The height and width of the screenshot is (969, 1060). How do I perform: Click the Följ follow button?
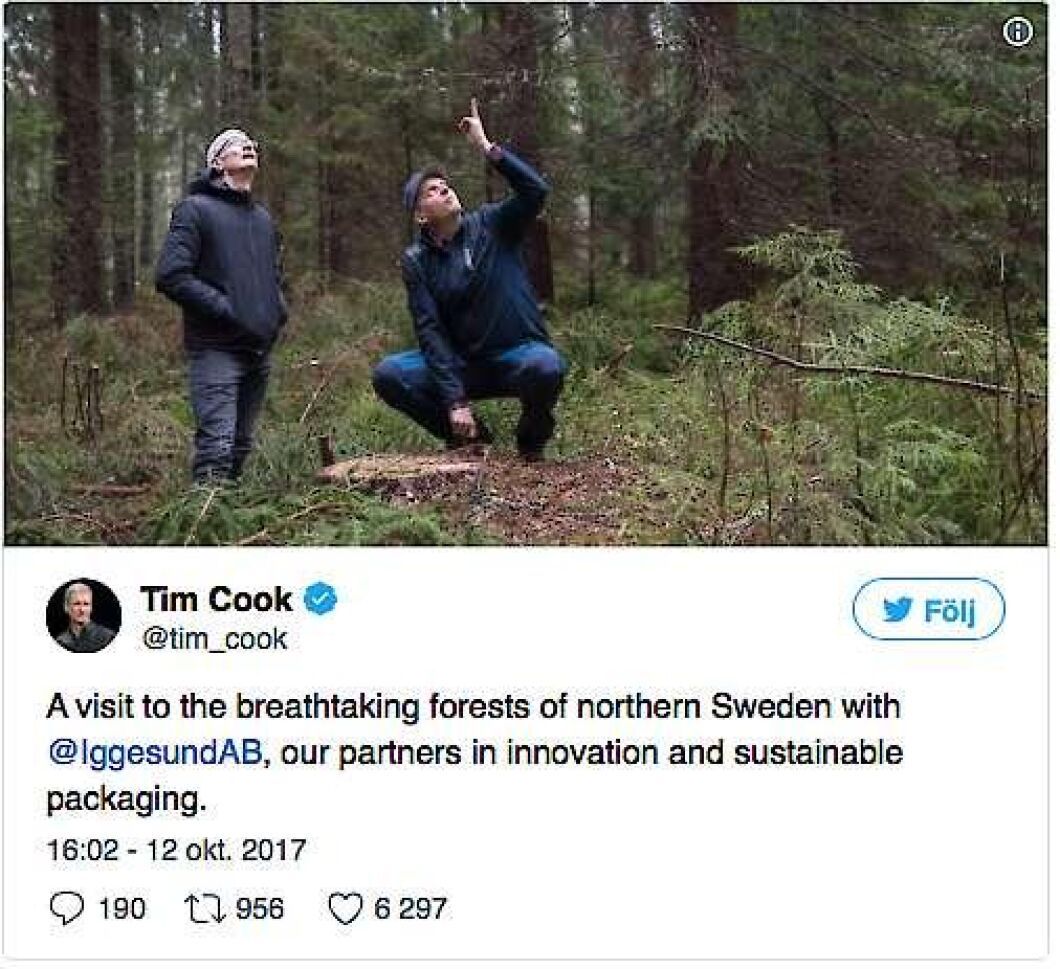(x=928, y=609)
